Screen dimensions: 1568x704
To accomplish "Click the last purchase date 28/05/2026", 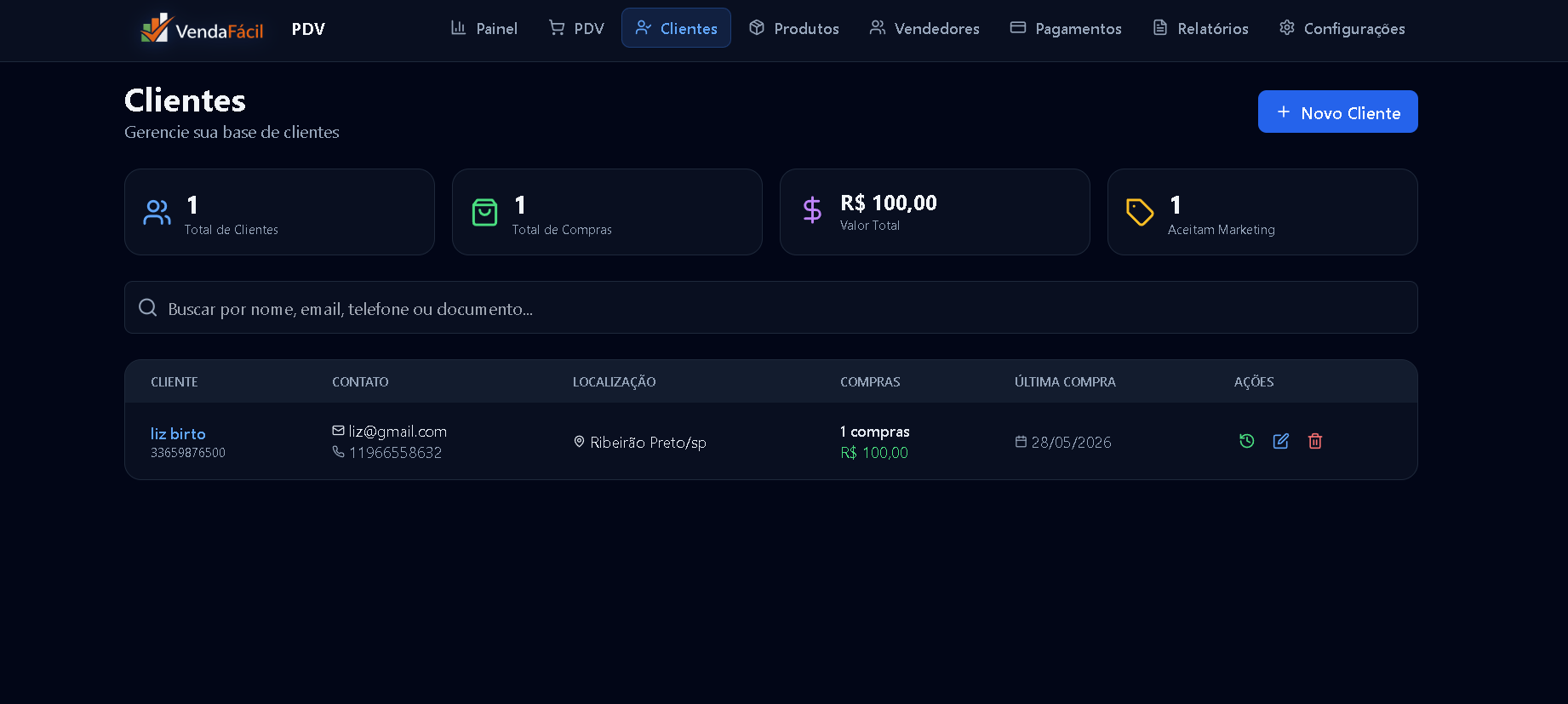I will [x=1072, y=443].
